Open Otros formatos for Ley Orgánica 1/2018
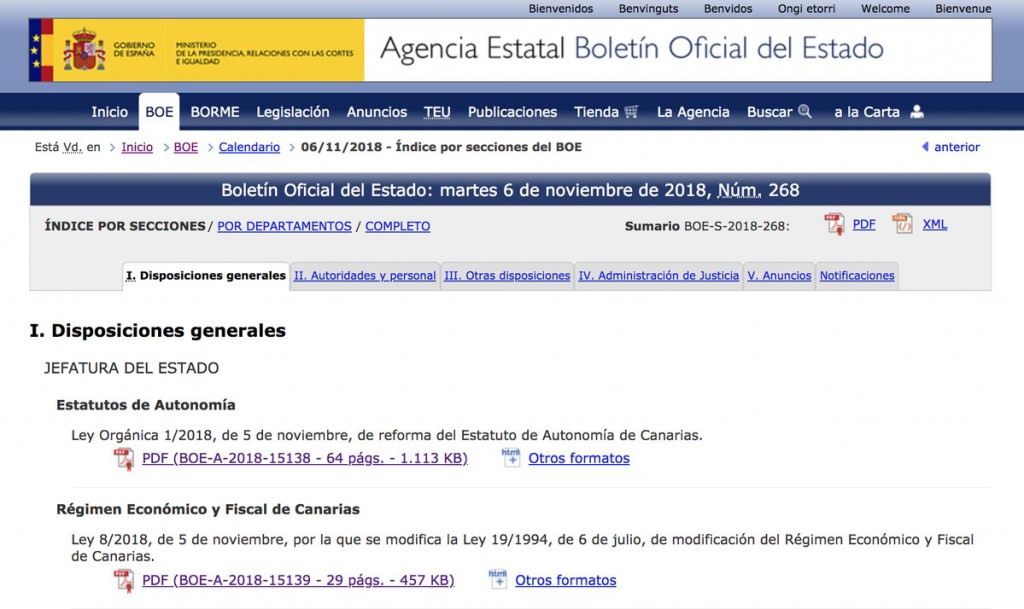Image resolution: width=1024 pixels, height=609 pixels. (x=579, y=458)
